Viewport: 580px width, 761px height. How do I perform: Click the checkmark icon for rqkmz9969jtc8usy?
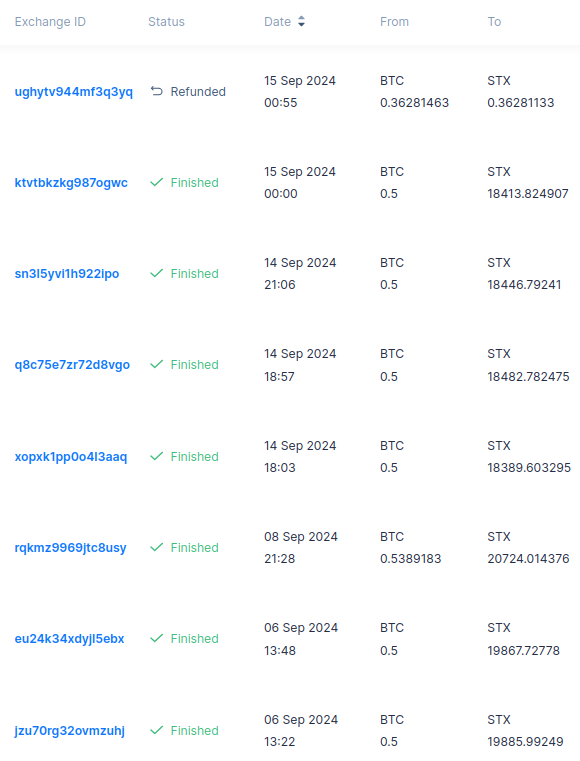(156, 547)
